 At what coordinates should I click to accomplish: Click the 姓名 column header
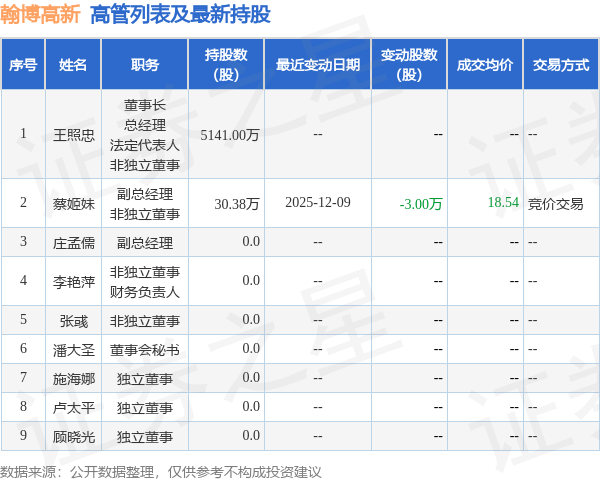(73, 65)
